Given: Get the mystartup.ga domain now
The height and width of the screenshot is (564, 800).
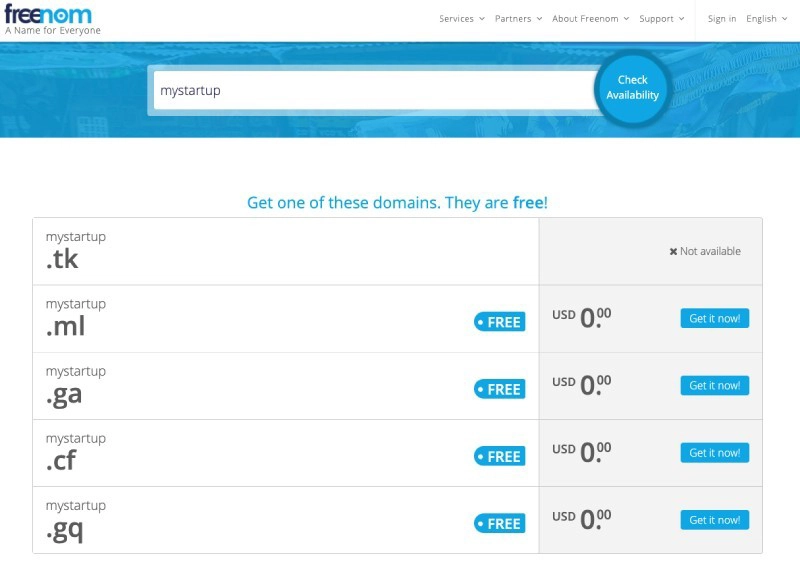Looking at the screenshot, I should point(715,385).
